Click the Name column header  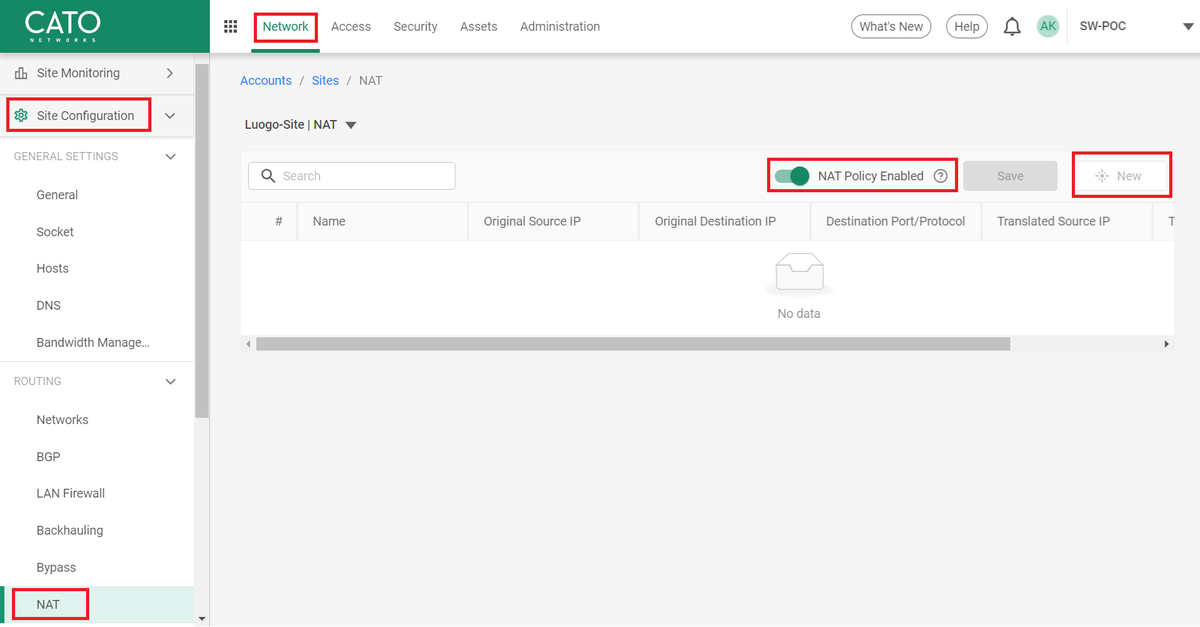click(383, 222)
